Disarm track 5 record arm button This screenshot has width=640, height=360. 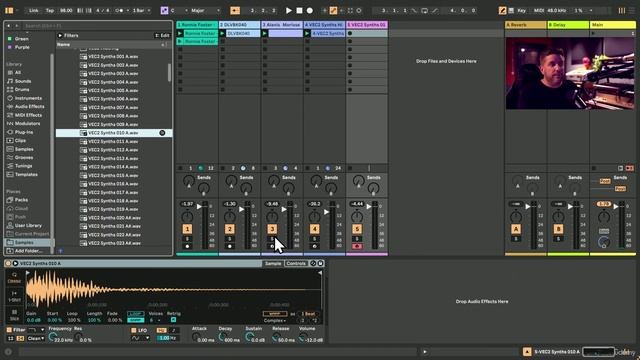tap(357, 247)
